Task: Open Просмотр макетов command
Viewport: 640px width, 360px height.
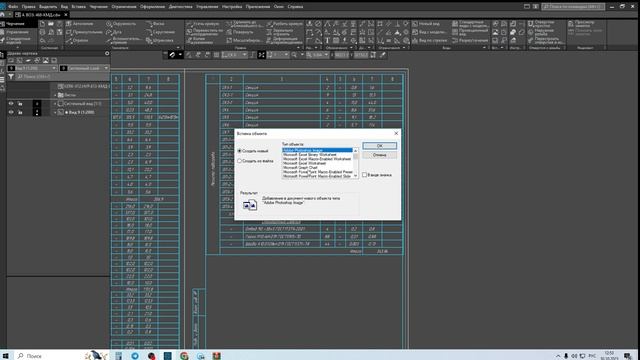Action: (x=581, y=24)
